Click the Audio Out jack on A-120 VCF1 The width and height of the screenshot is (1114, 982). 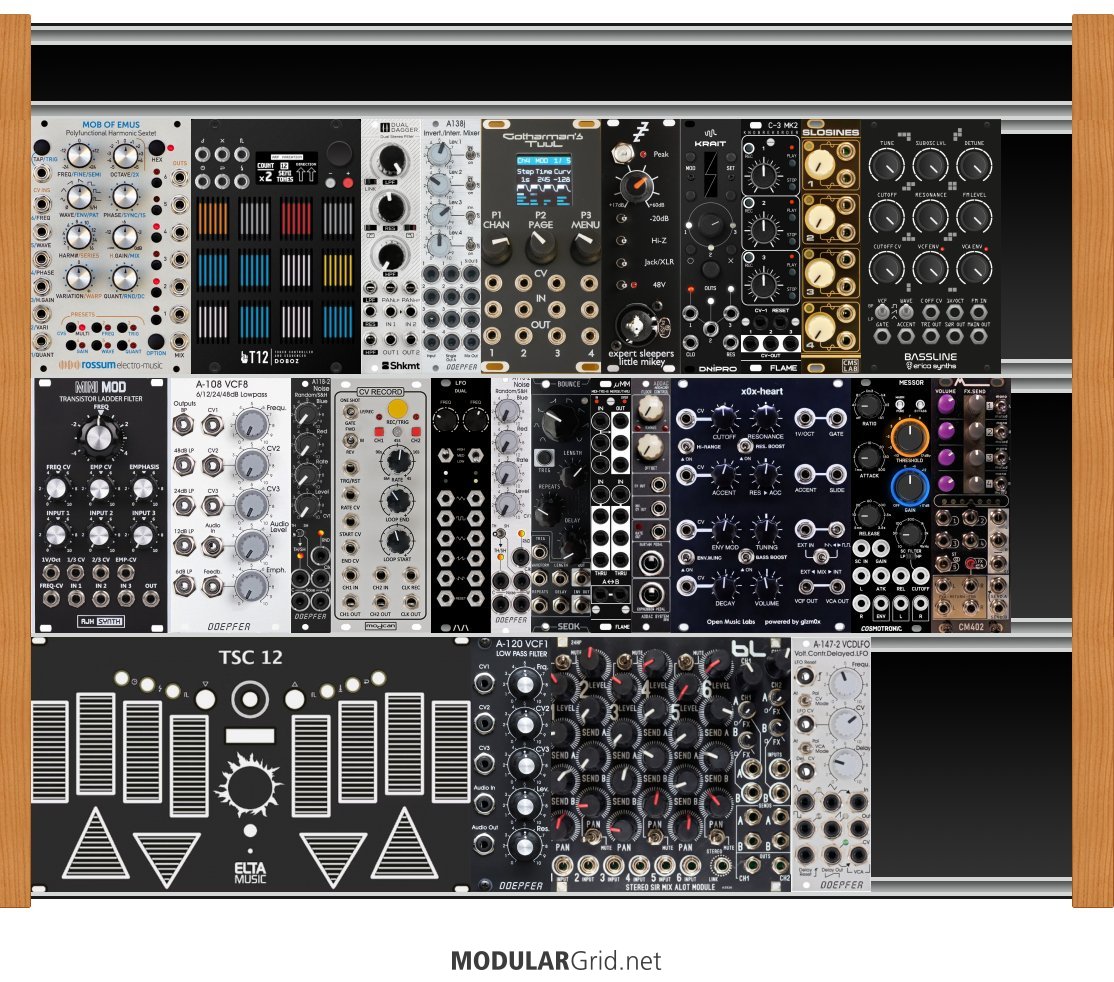pyautogui.click(x=485, y=844)
